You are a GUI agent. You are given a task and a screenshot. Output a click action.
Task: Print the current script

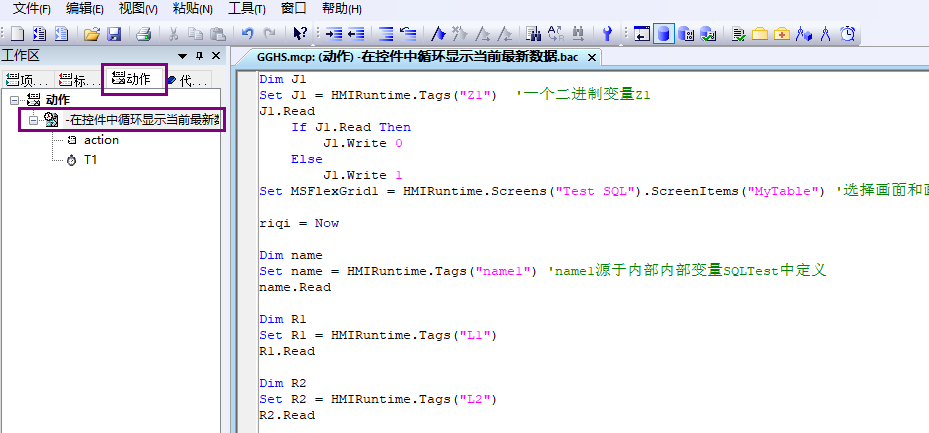tap(143, 34)
